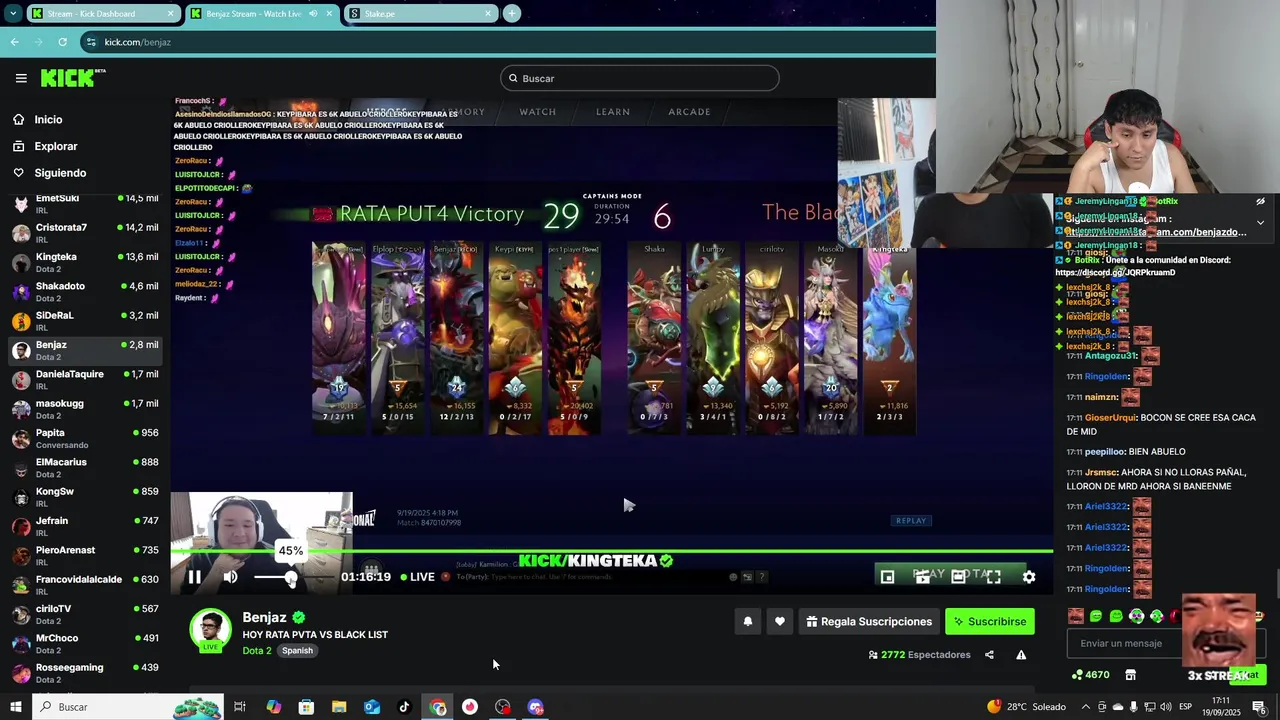Open PieroArenast channel in sidebar
This screenshot has height=720, width=1280.
click(84, 555)
